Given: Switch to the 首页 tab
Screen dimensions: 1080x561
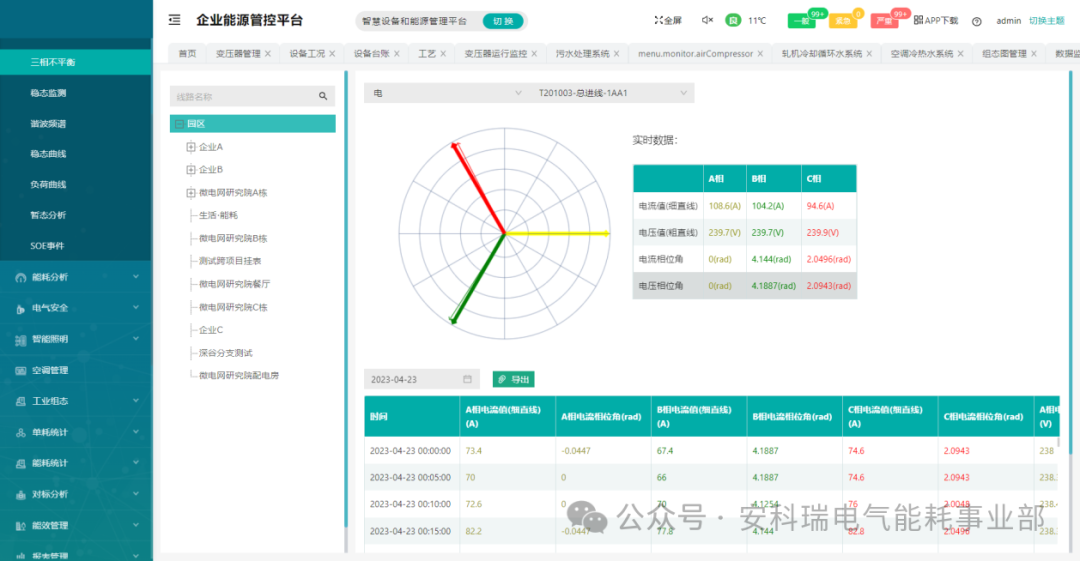Looking at the screenshot, I should (187, 53).
